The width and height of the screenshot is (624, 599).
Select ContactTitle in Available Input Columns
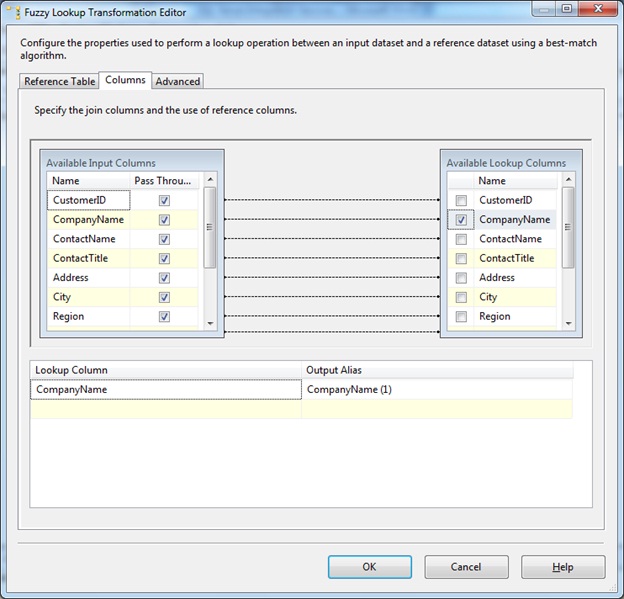[x=88, y=258]
